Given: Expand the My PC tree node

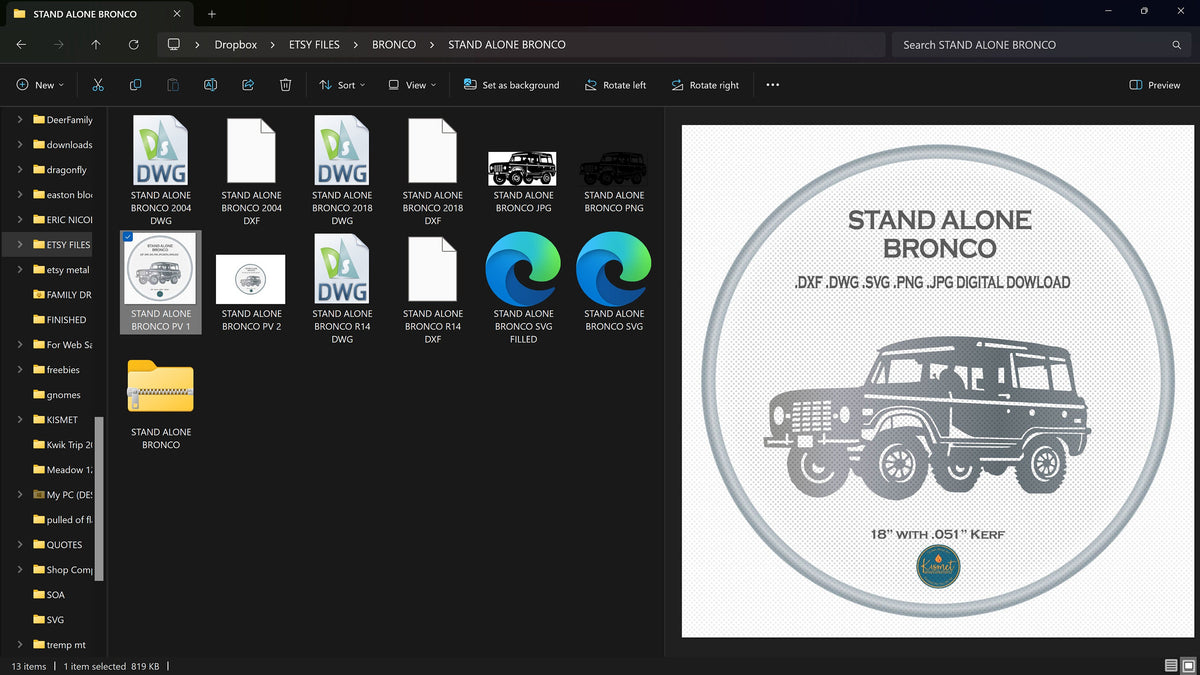Looking at the screenshot, I should (20, 494).
